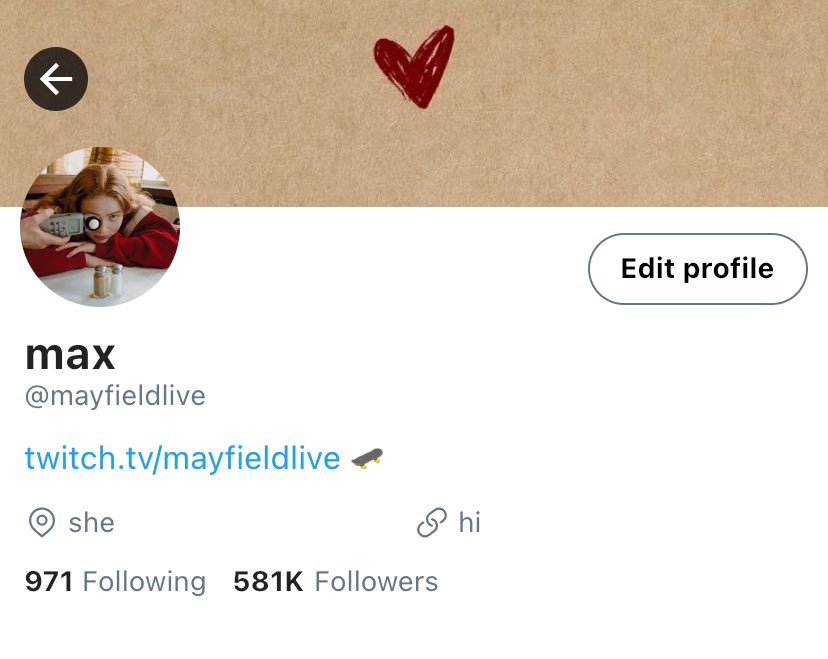Open the website link labeled hi
Image resolution: width=828 pixels, height=659 pixels.
[469, 523]
